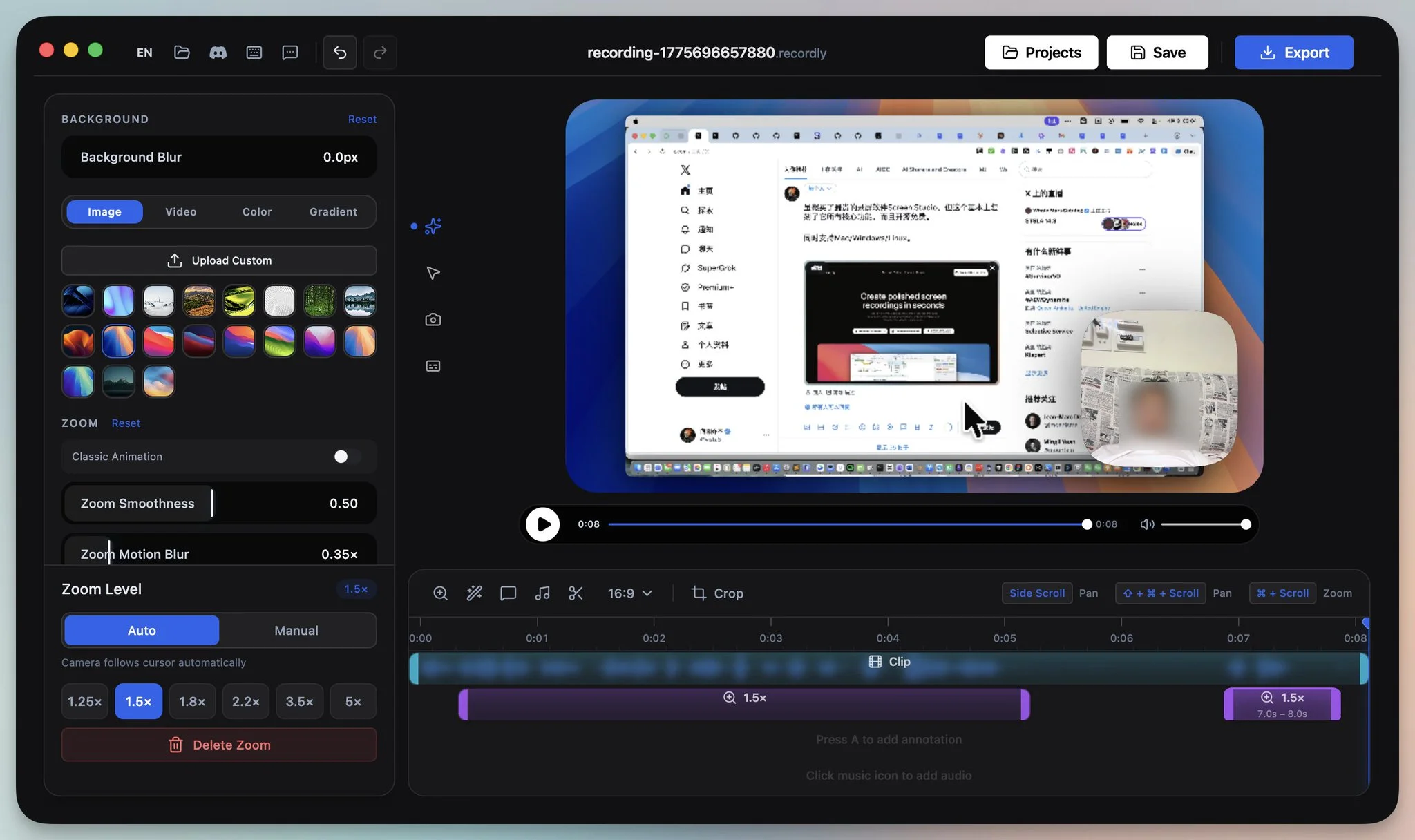
Task: Click the Delete Zoom button
Action: [219, 745]
